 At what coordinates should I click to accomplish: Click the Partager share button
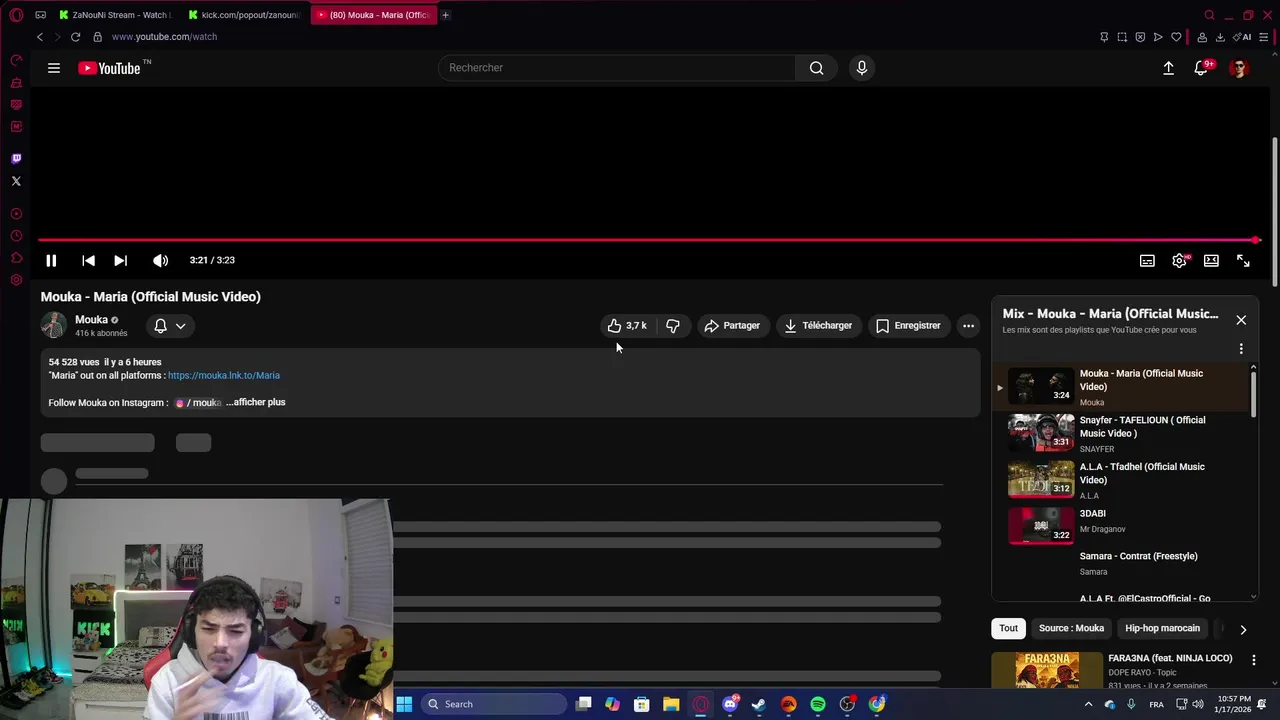pyautogui.click(x=732, y=326)
